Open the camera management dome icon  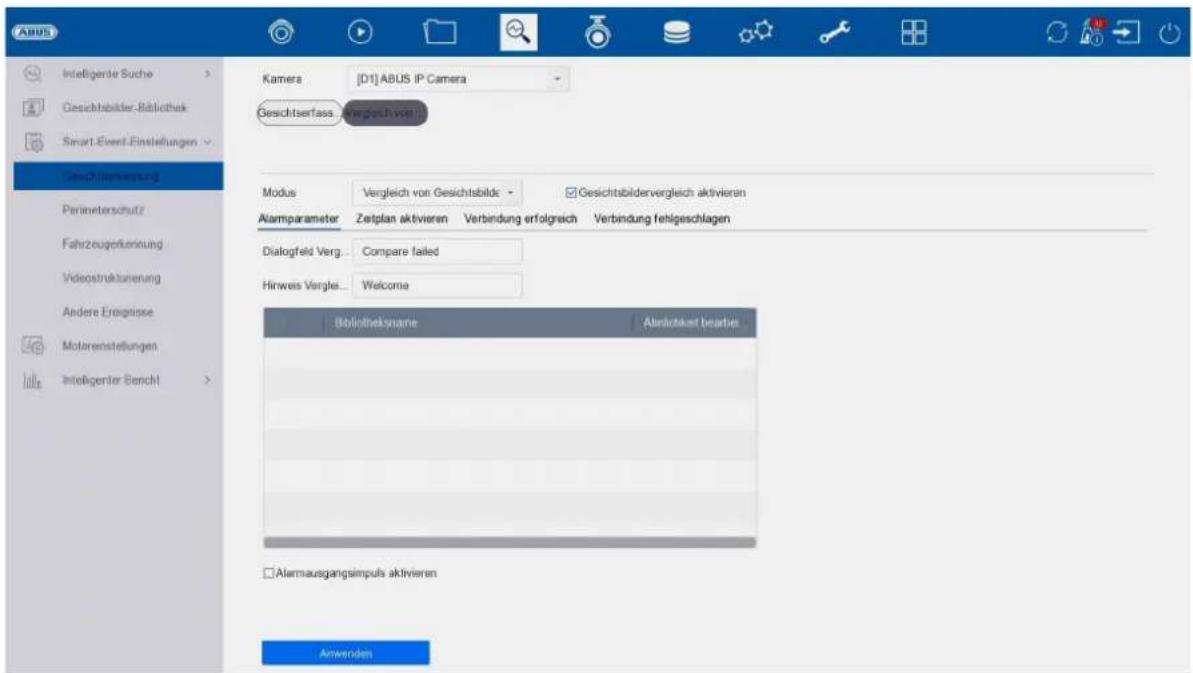click(597, 32)
